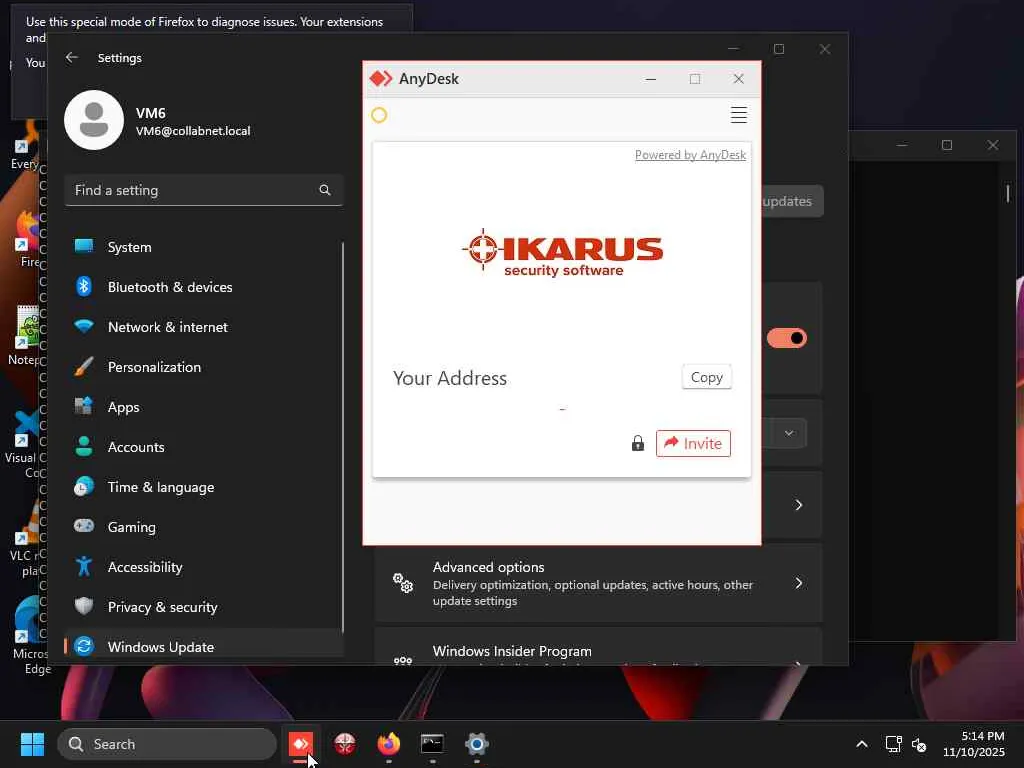The height and width of the screenshot is (768, 1024).
Task: Click the network tray icon
Action: pyautogui.click(x=893, y=744)
